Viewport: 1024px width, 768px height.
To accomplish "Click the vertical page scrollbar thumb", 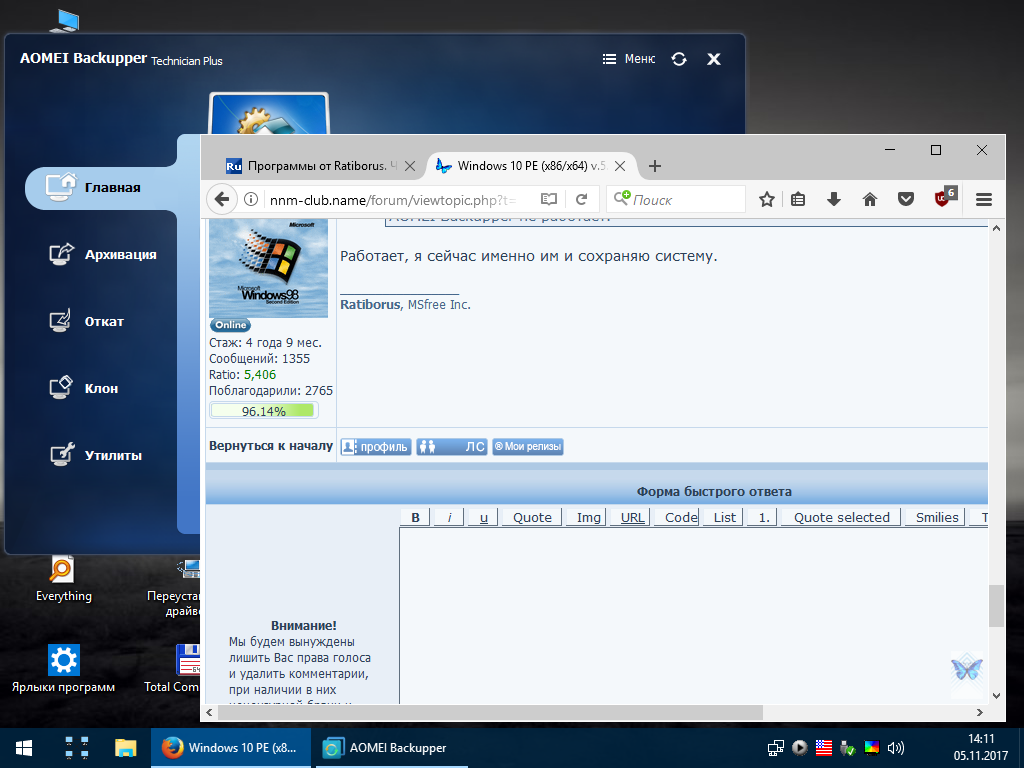I will click(996, 605).
